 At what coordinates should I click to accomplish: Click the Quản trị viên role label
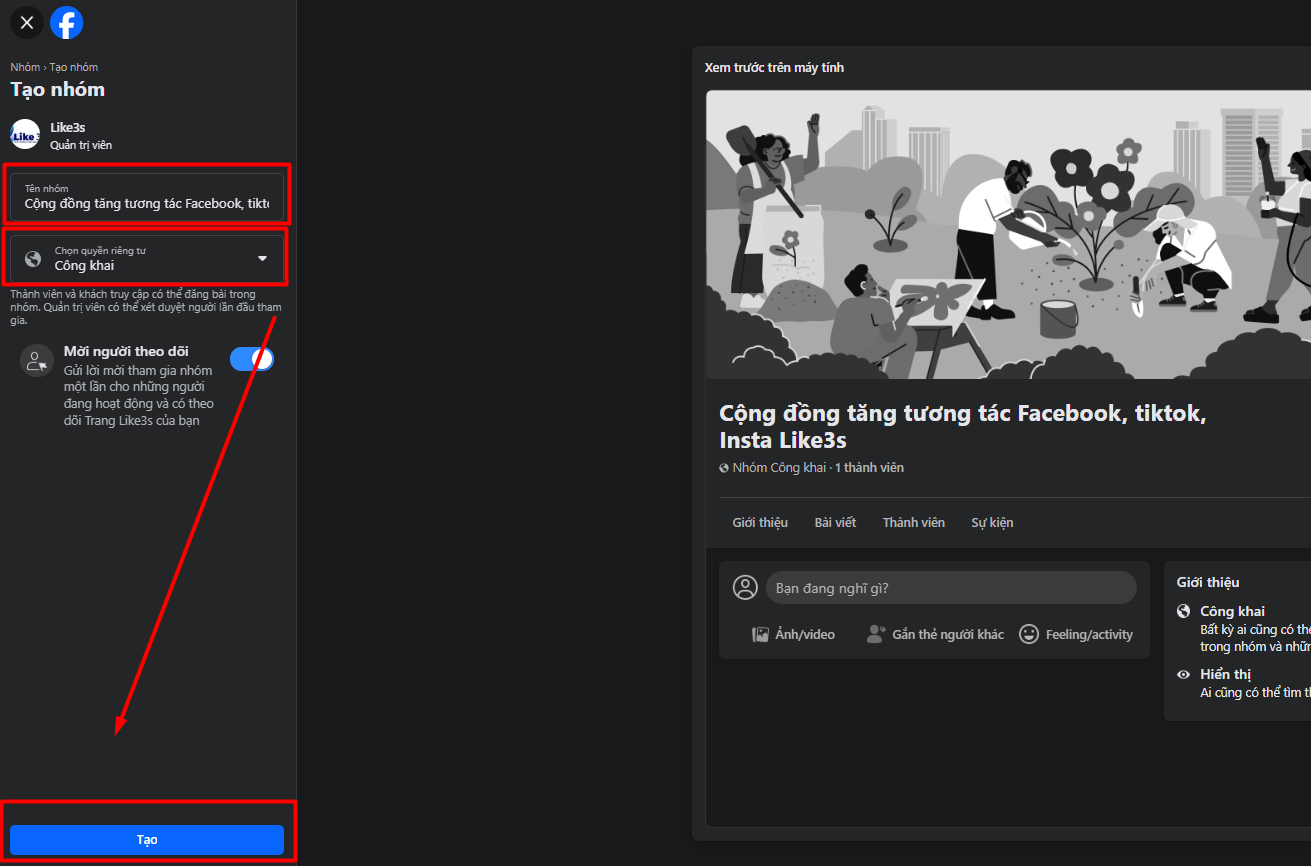81,145
